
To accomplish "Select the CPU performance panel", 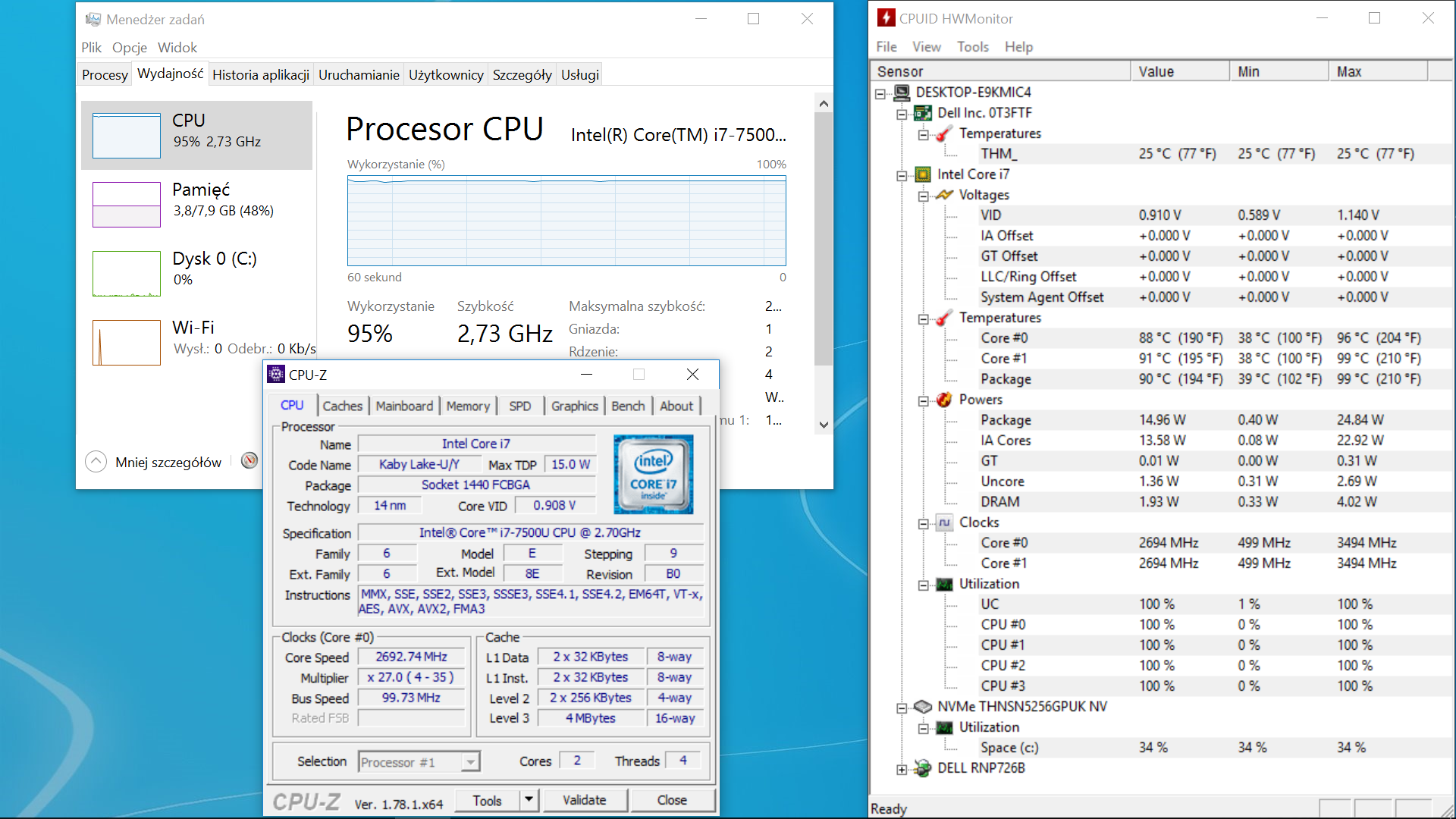I will click(x=197, y=135).
